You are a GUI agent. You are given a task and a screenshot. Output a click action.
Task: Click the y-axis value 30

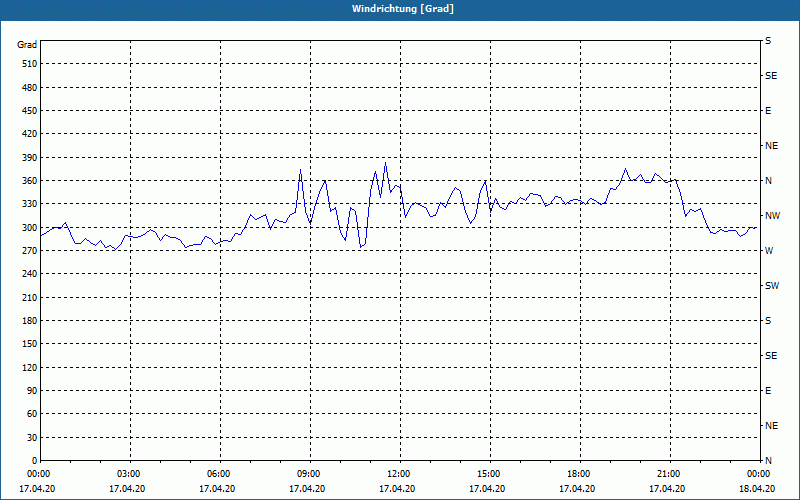pos(32,438)
